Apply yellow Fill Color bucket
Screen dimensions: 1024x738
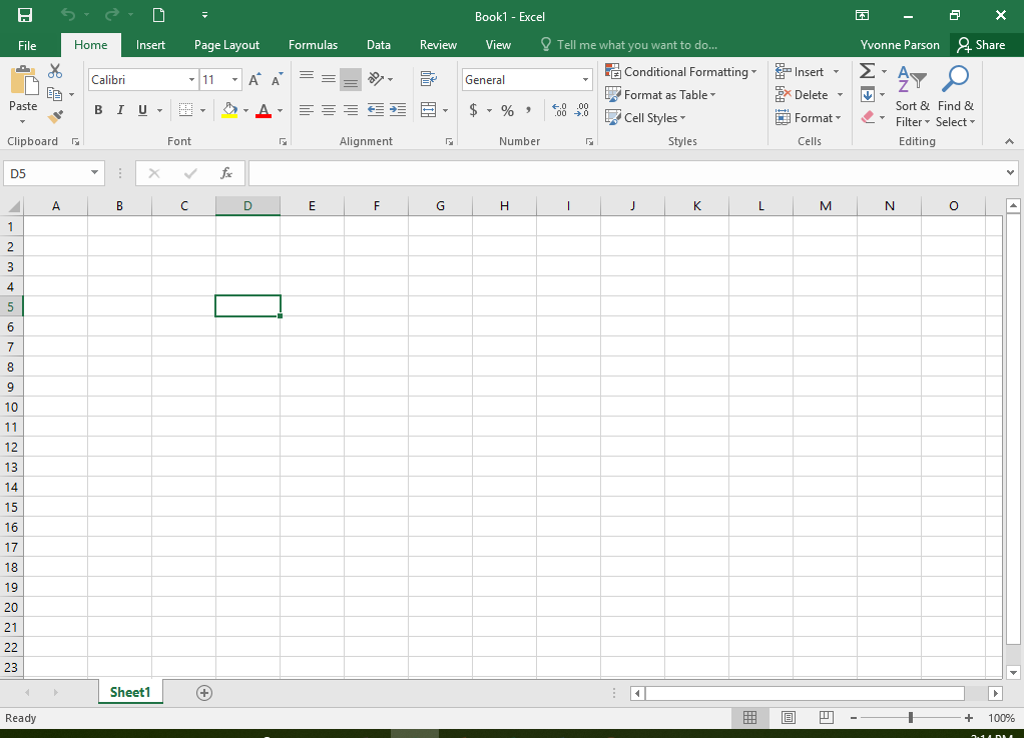229,110
